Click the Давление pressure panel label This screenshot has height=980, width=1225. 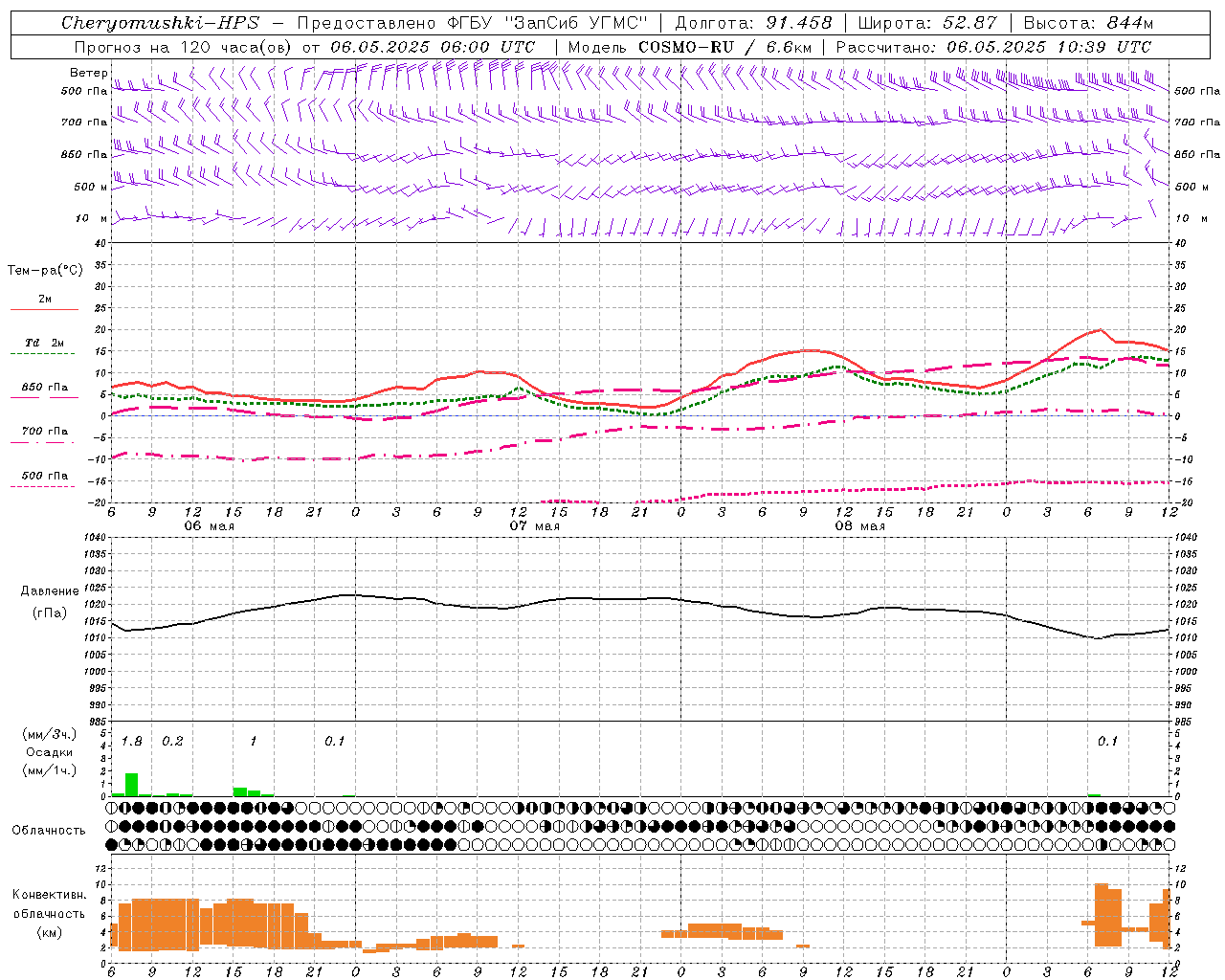pos(50,591)
